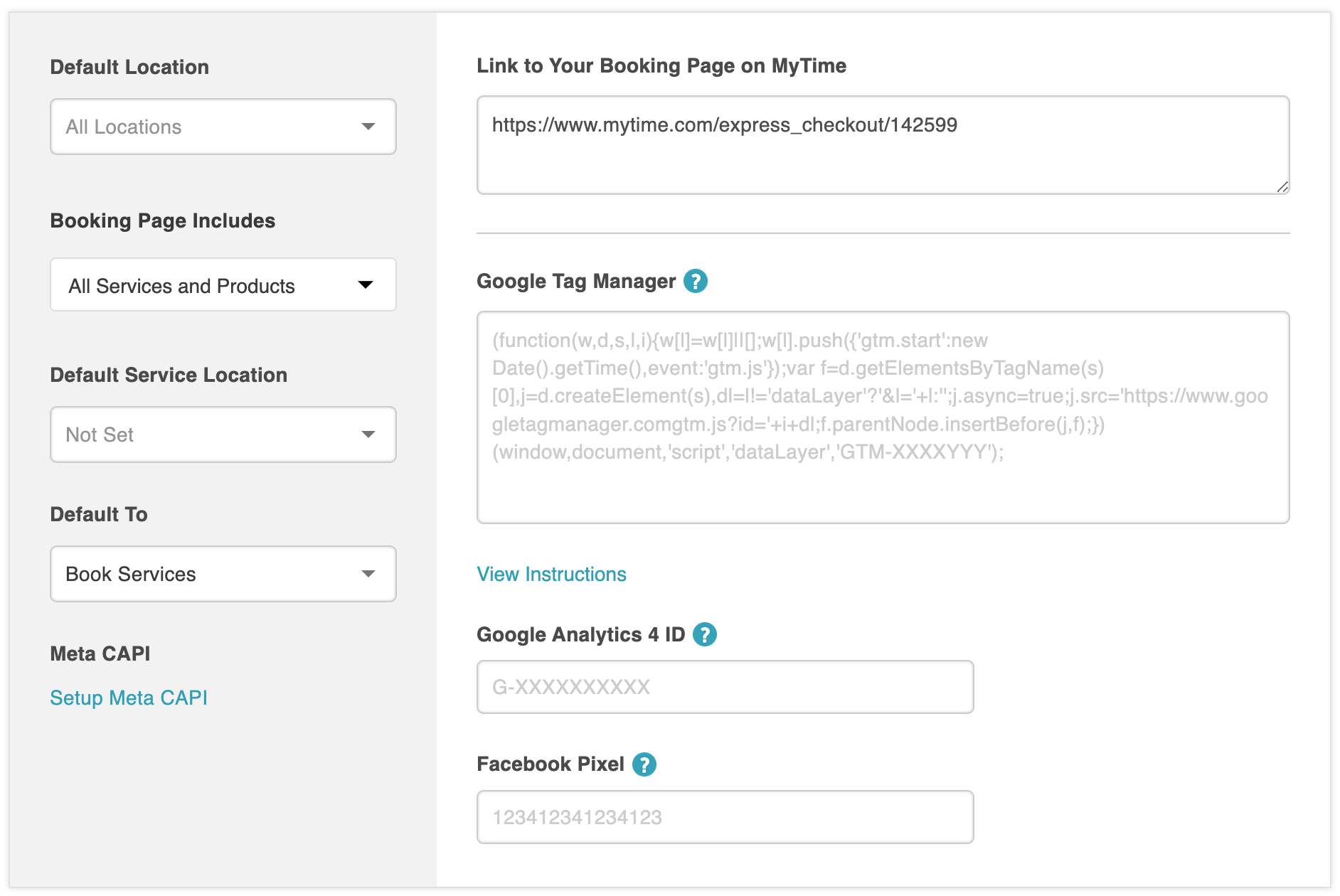Click the Google Analytics 4 ID input
This screenshot has height=896, width=1340.
point(724,687)
